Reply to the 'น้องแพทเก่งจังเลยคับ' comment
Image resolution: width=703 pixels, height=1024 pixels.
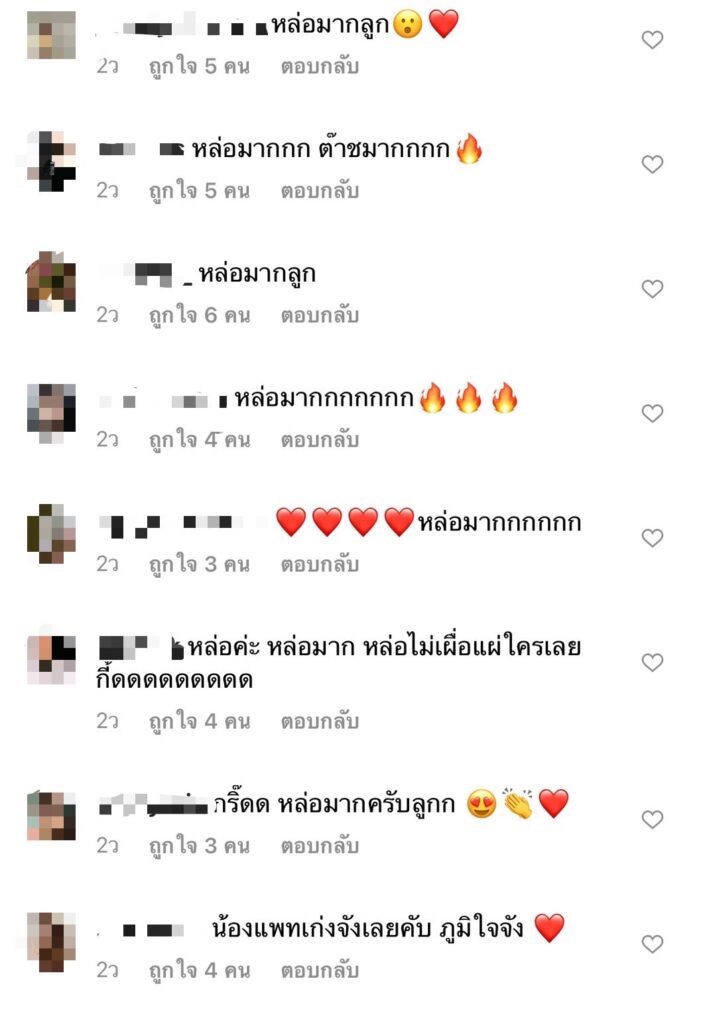click(320, 971)
